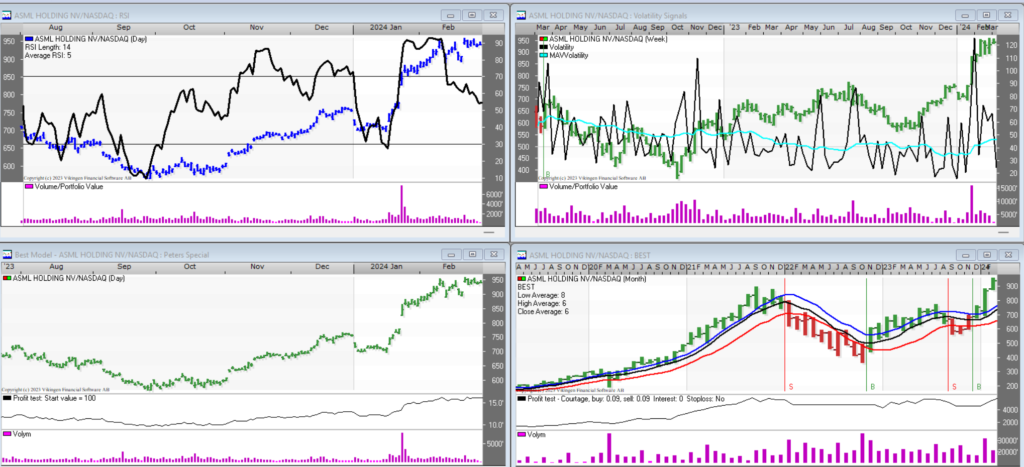
Task: Click magenta Volume/Portfolio Value swatch in RSI window
Action: (x=28, y=187)
